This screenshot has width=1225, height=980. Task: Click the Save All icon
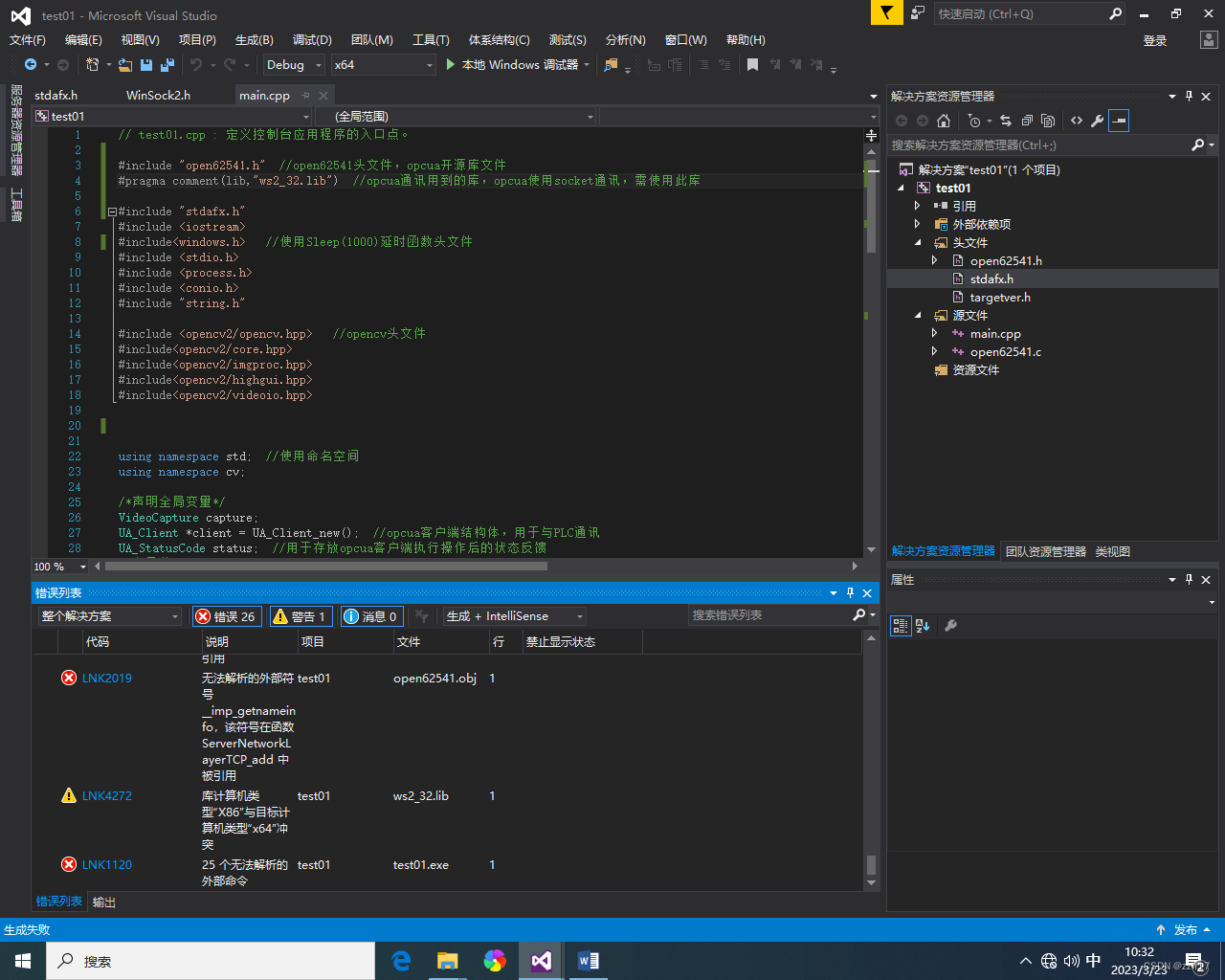pyautogui.click(x=167, y=64)
